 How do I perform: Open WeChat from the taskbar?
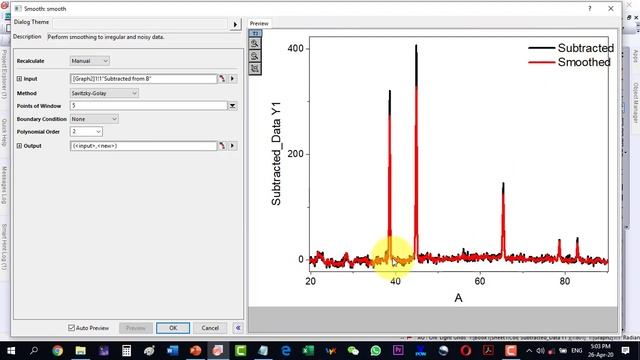click(353, 351)
